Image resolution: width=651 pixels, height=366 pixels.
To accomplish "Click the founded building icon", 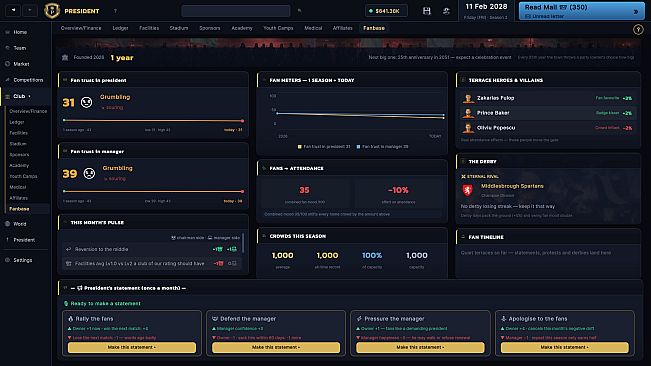I will 65,58.
